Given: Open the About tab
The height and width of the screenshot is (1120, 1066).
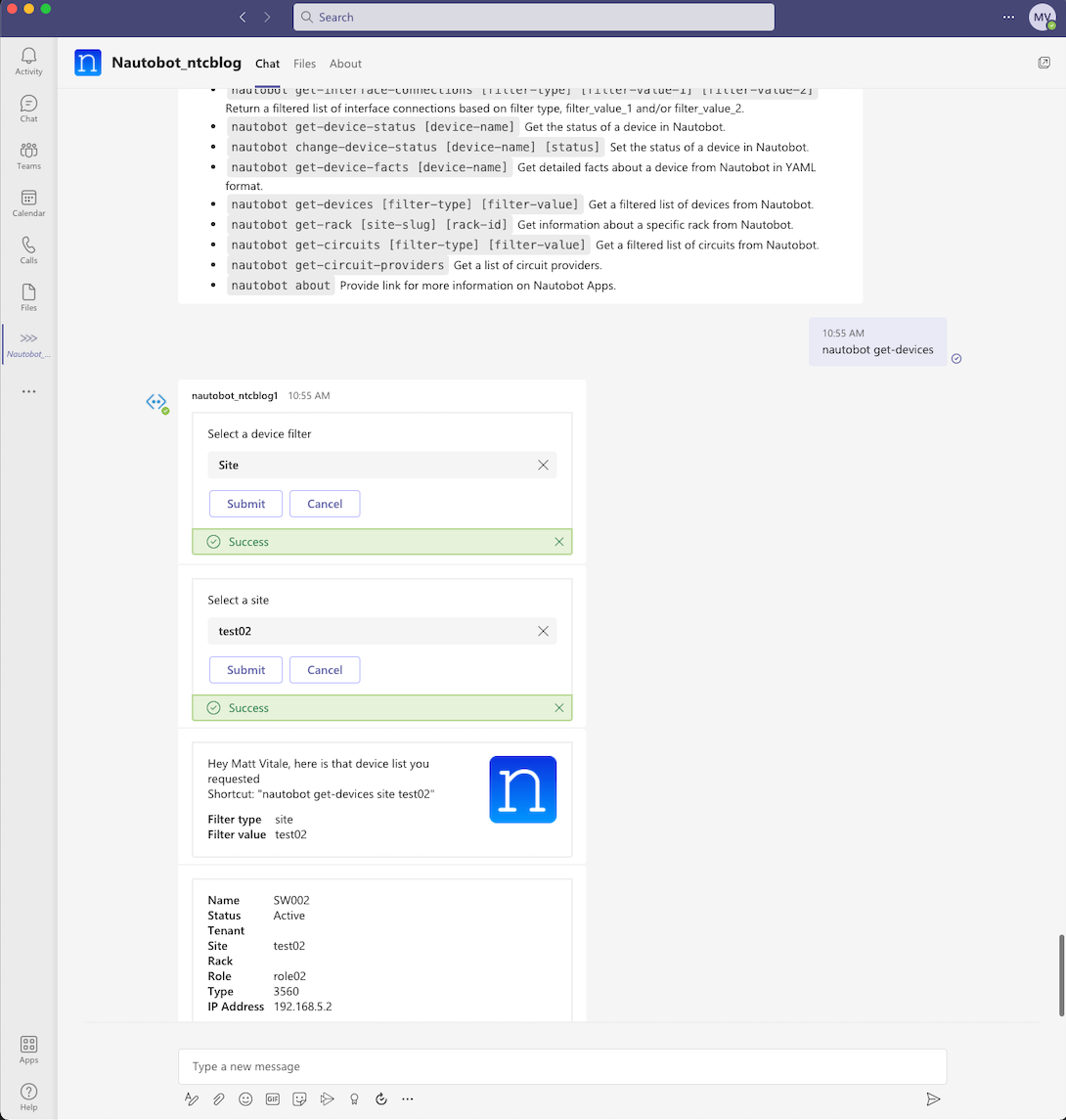Looking at the screenshot, I should pyautogui.click(x=345, y=64).
